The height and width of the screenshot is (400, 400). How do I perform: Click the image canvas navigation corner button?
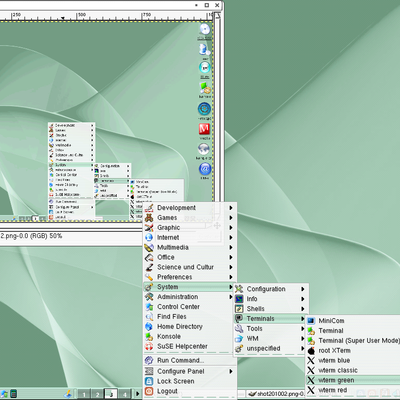[217, 226]
